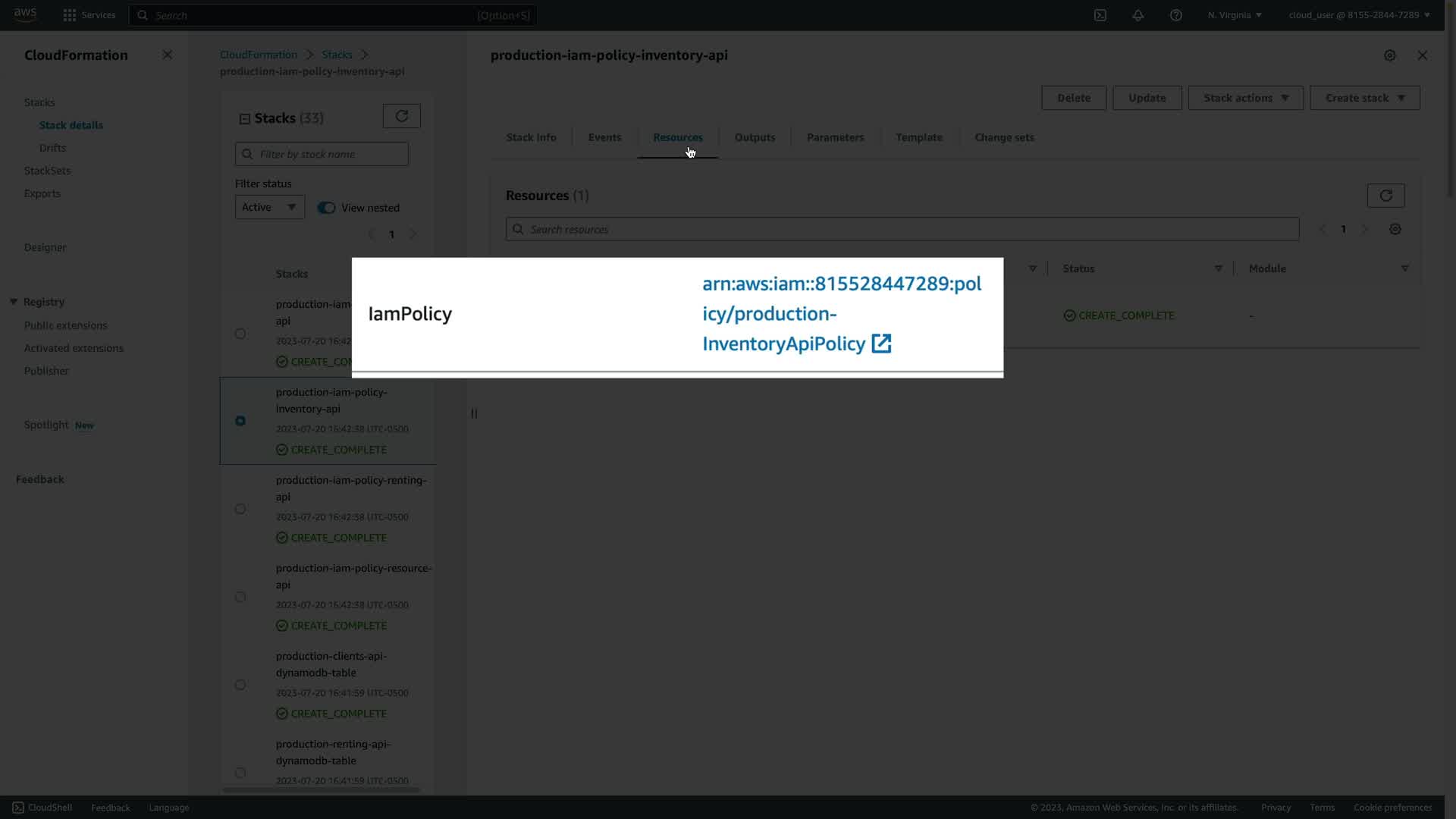This screenshot has width=1456, height=819.
Task: Click the stacks list horizontal scrollbar
Action: coord(321,790)
